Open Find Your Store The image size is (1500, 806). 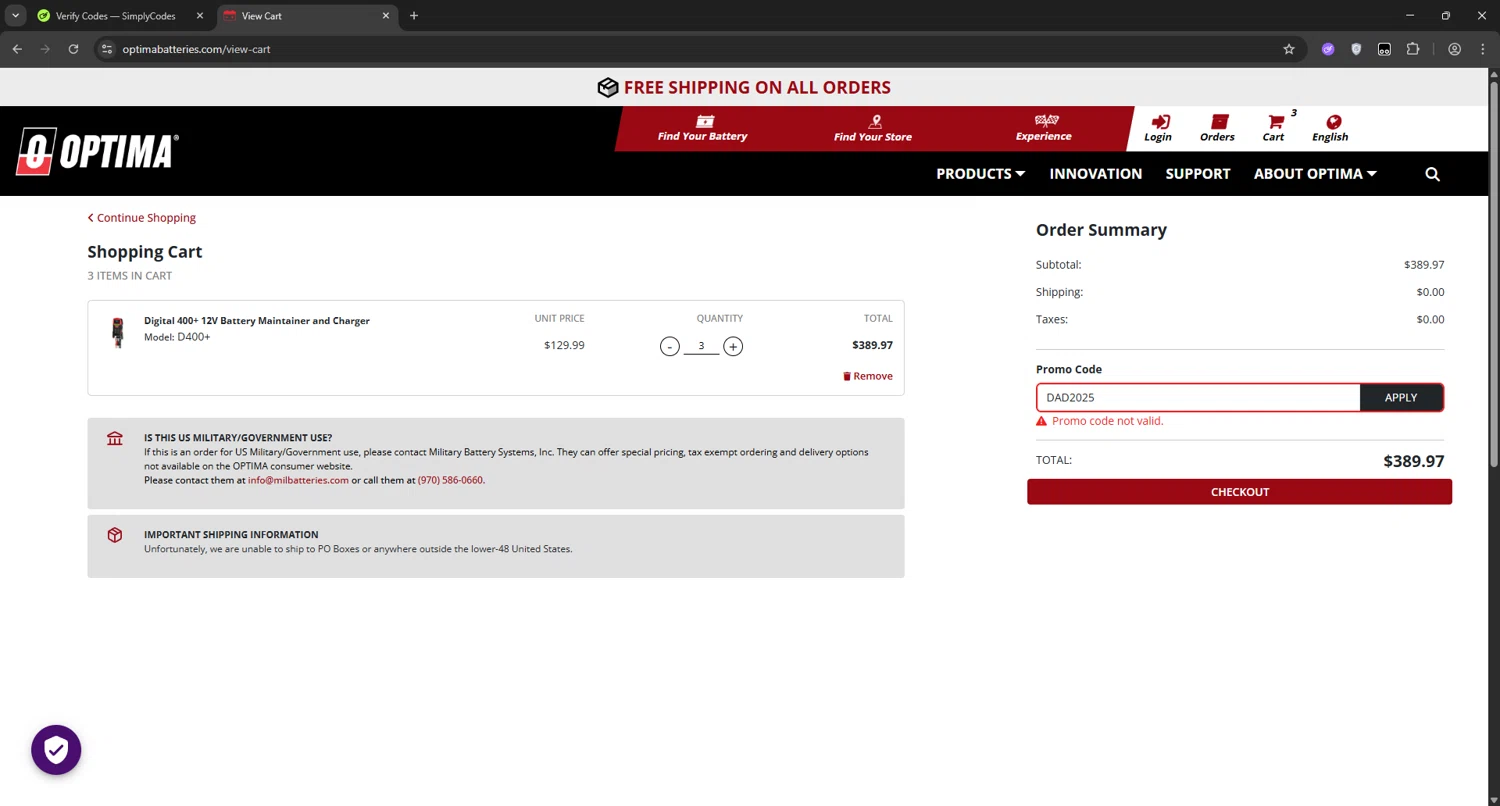[873, 128]
